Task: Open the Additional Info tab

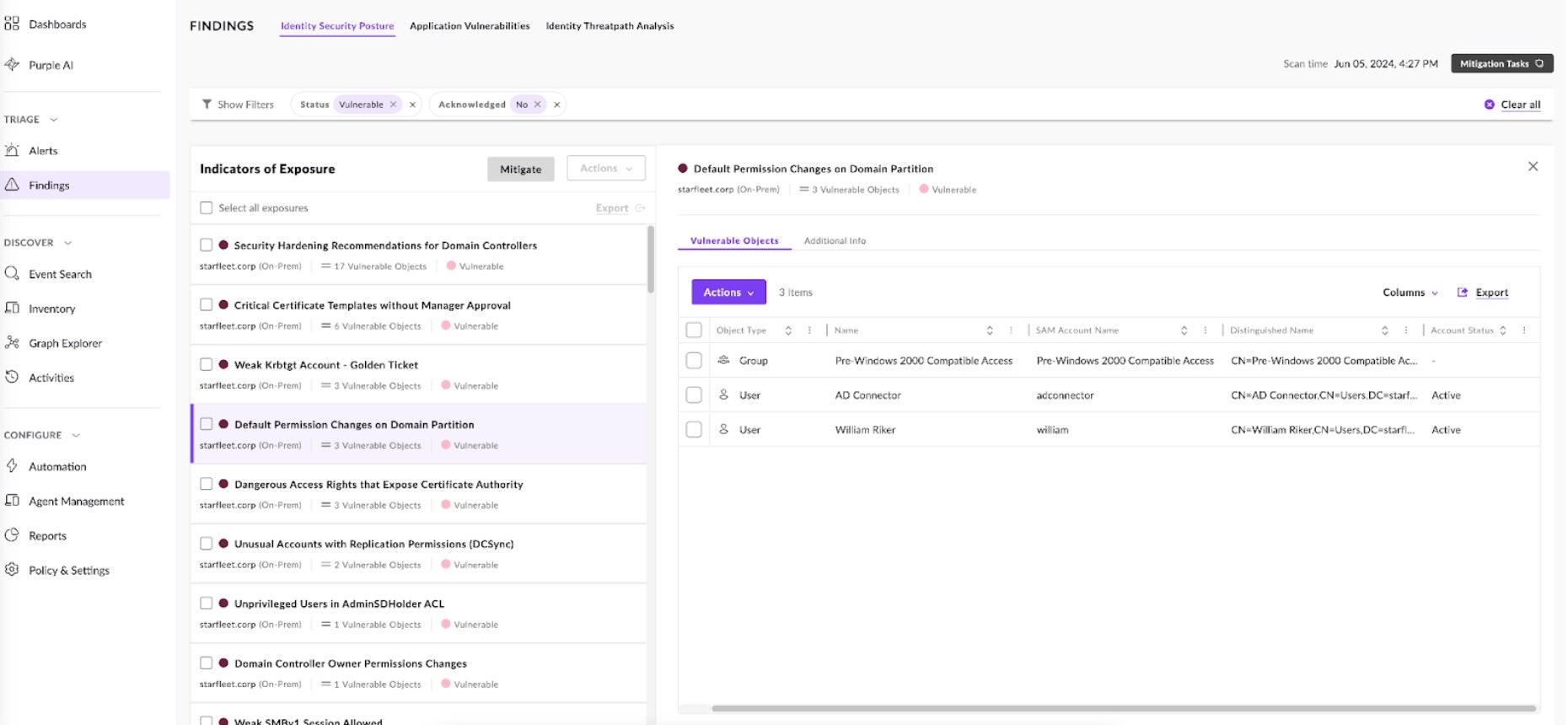Action: [x=835, y=241]
